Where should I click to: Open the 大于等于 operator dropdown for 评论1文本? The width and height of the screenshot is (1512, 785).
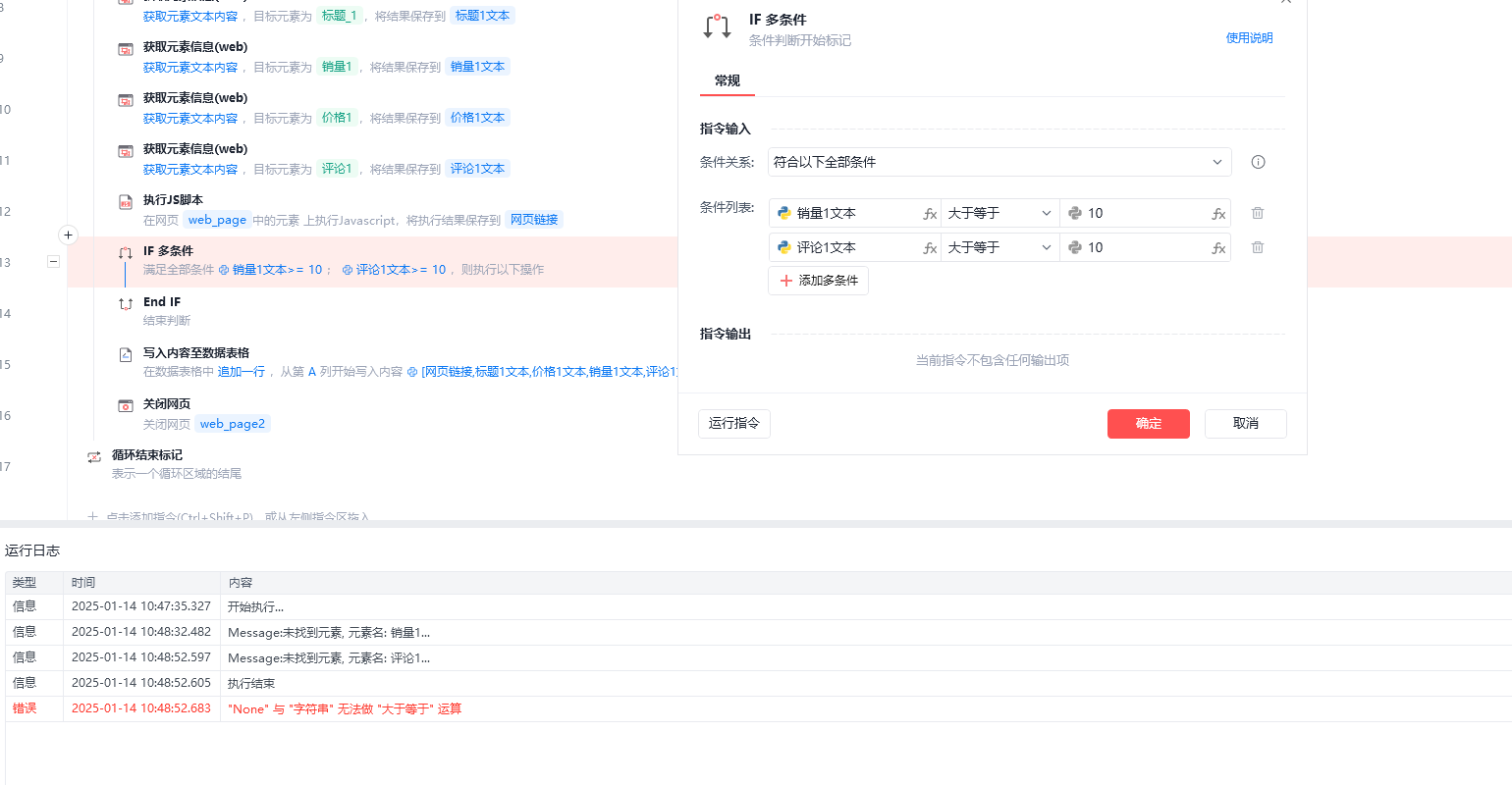pos(999,247)
